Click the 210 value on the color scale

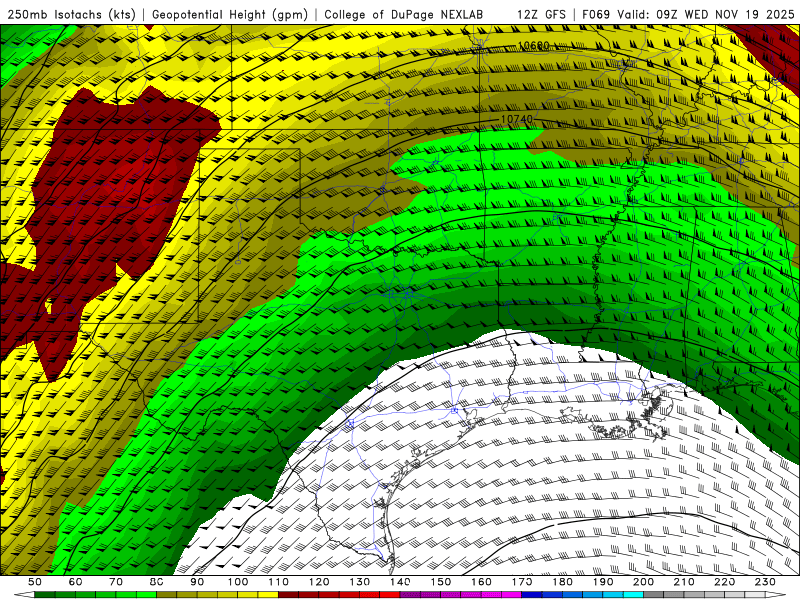[x=684, y=582]
